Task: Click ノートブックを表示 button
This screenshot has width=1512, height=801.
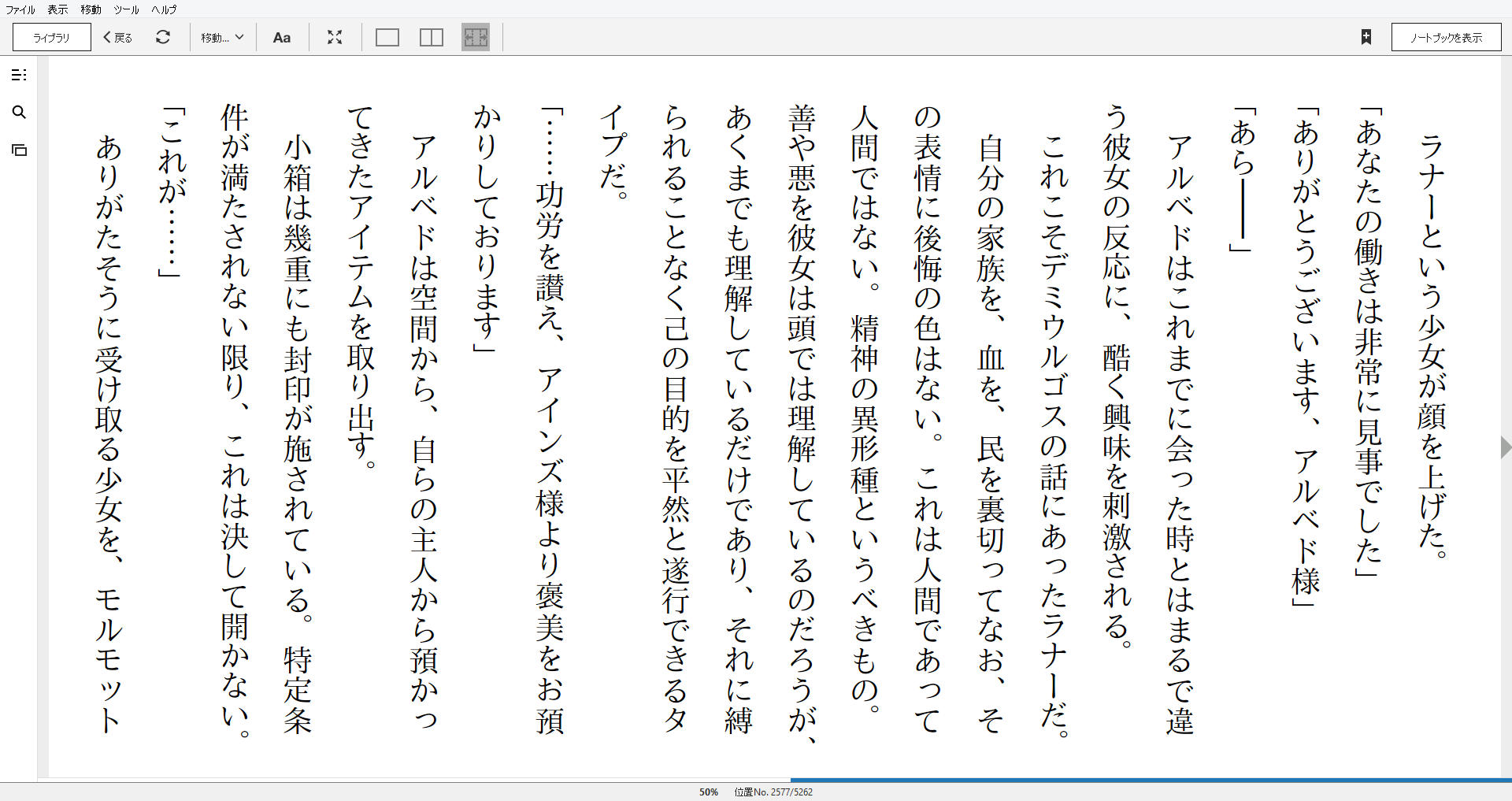Action: click(1446, 37)
